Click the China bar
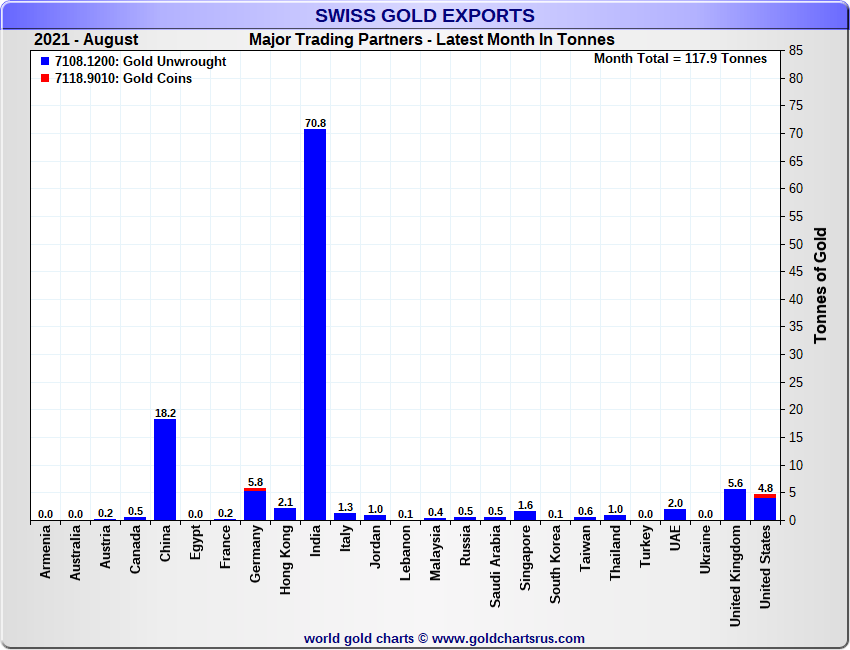Image resolution: width=850 pixels, height=650 pixels. 165,469
